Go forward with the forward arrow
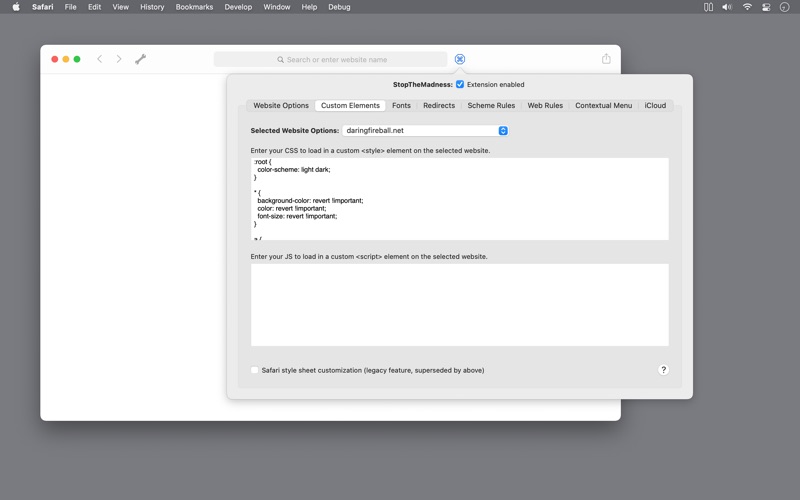 pos(119,59)
